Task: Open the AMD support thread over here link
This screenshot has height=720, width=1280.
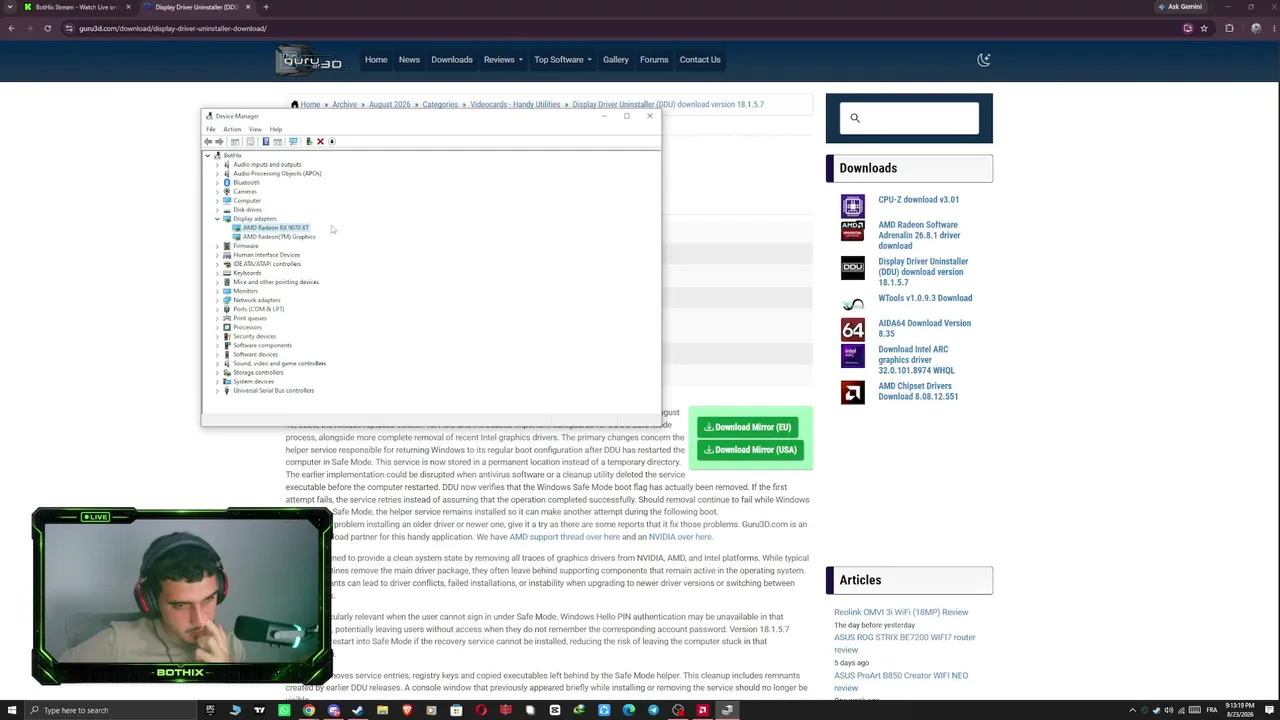Action: (565, 537)
